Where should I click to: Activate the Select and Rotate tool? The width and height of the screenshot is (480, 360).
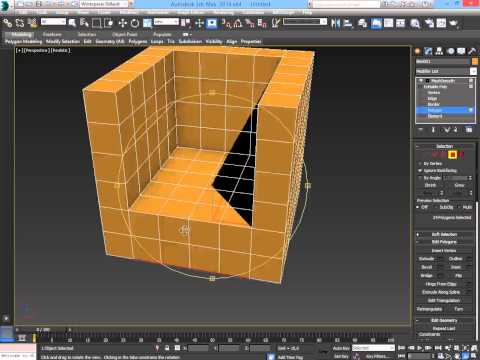tap(135, 23)
